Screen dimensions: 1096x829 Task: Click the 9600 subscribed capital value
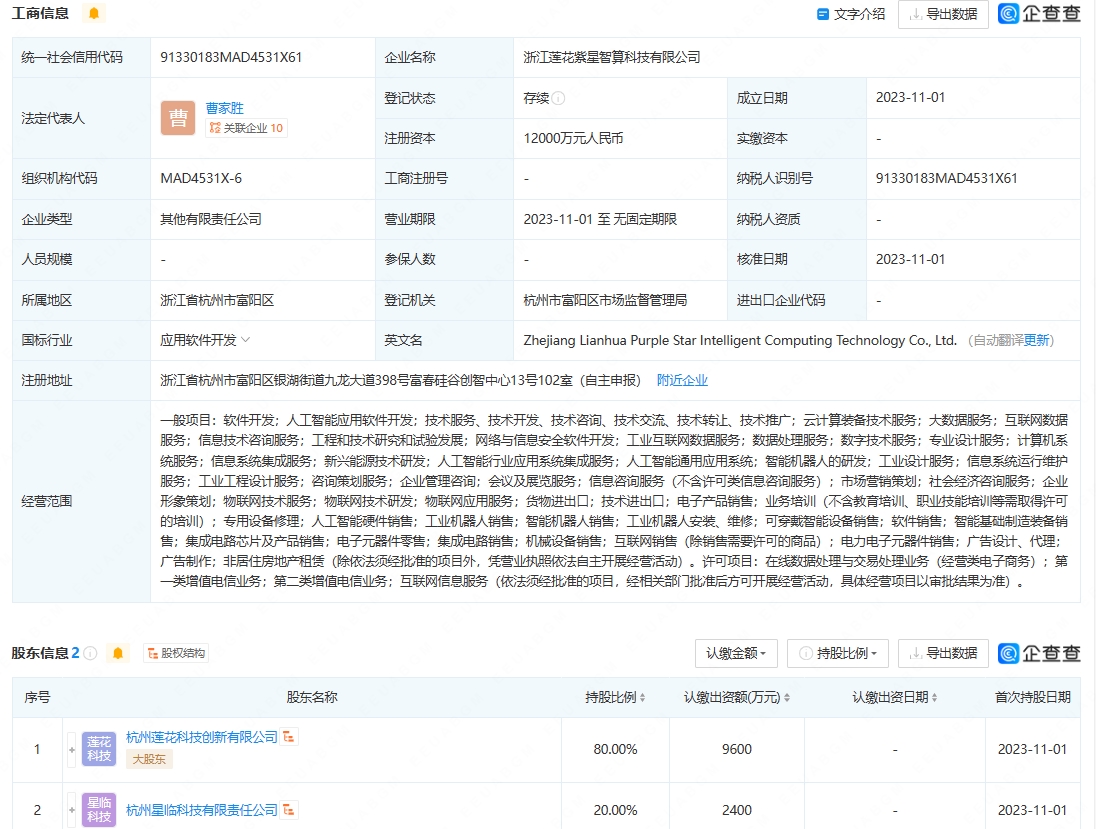coord(737,749)
